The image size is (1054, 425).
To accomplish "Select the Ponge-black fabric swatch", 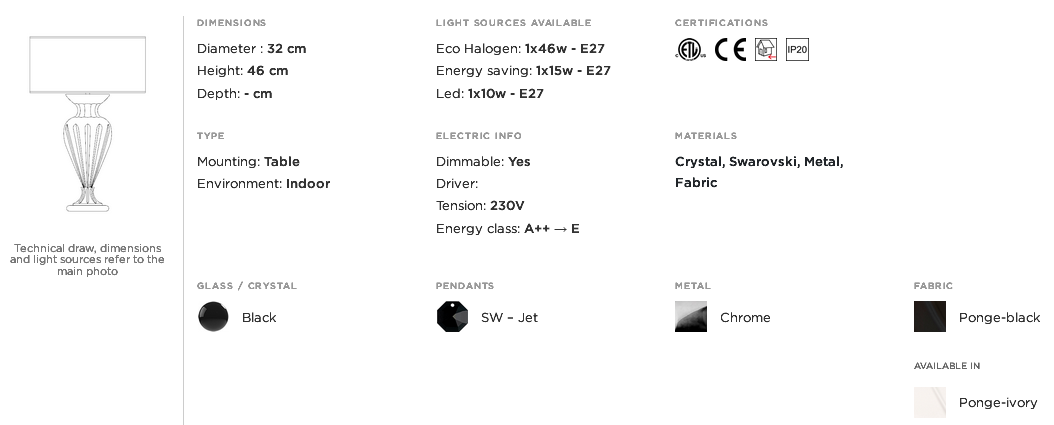I will (x=930, y=317).
